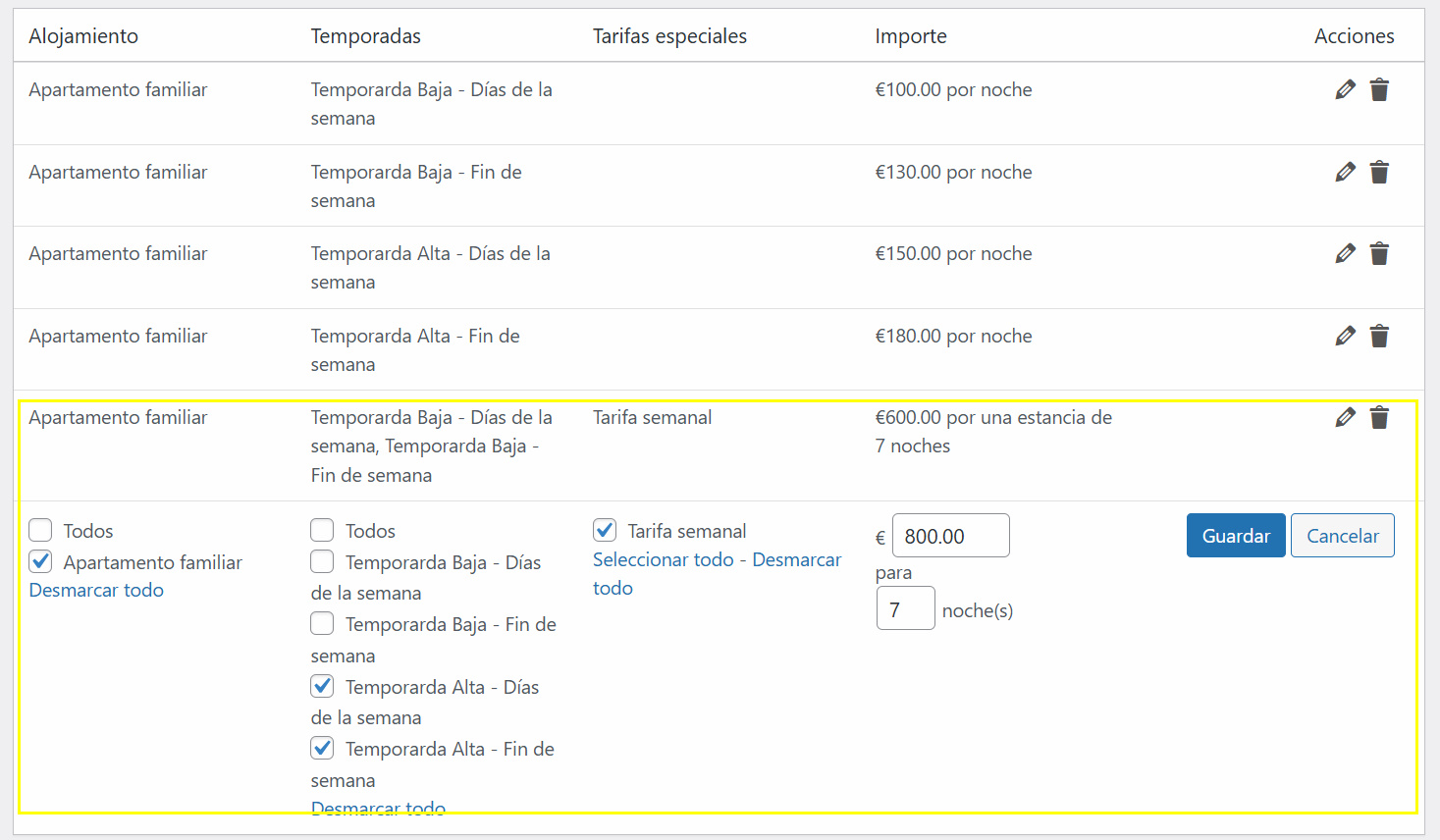
Task: Delete the €100.00 per night rate row
Action: [x=1379, y=90]
